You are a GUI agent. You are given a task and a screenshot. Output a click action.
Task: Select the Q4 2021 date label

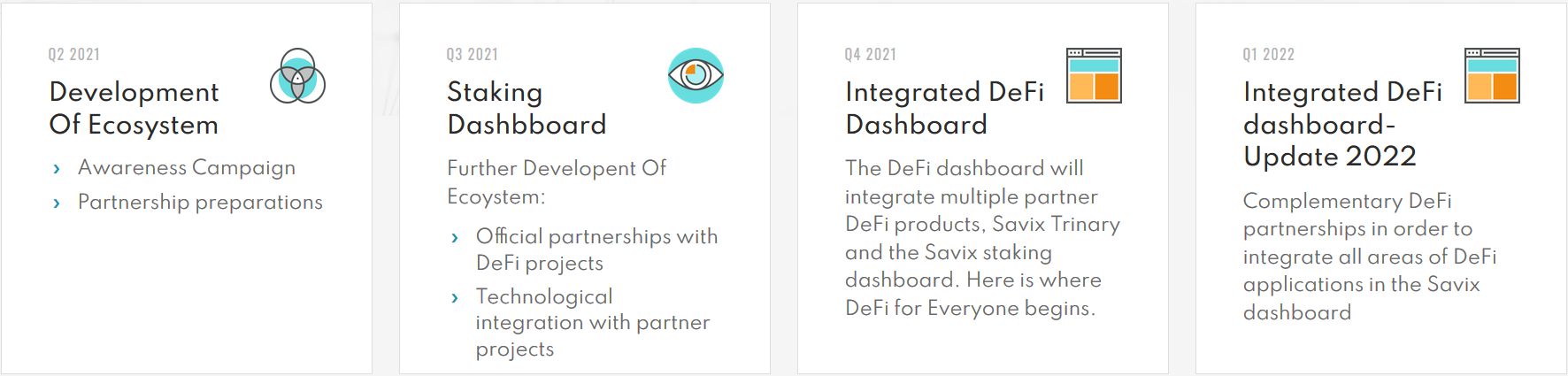pyautogui.click(x=871, y=55)
